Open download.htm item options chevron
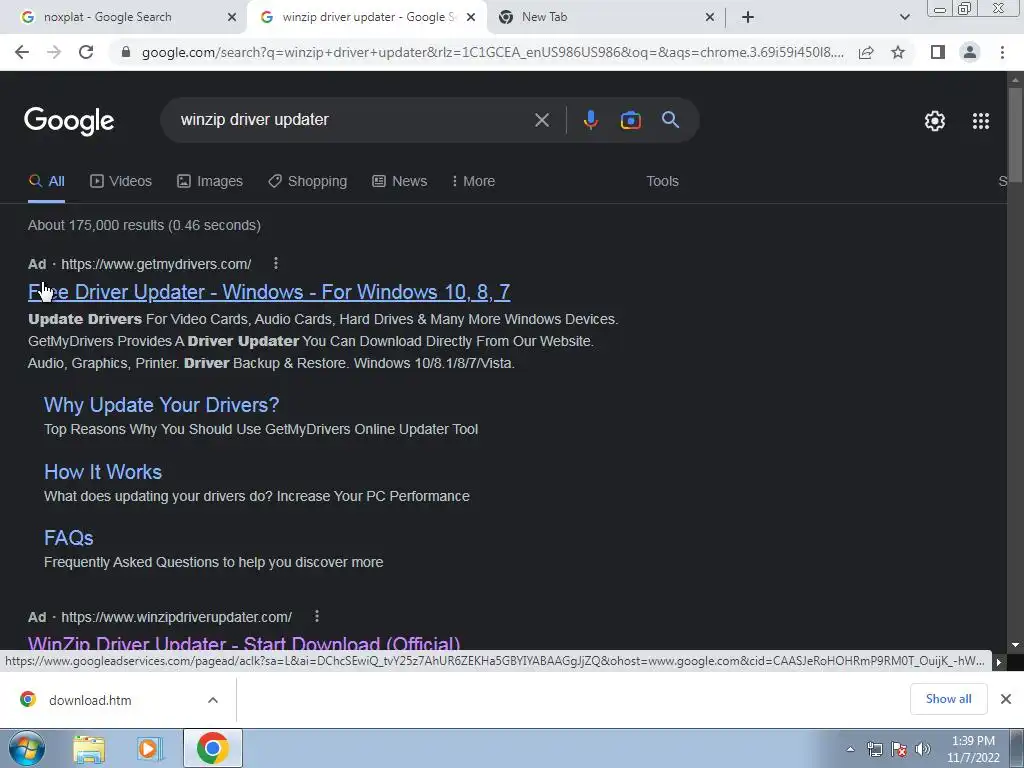The image size is (1024, 768). (x=213, y=700)
